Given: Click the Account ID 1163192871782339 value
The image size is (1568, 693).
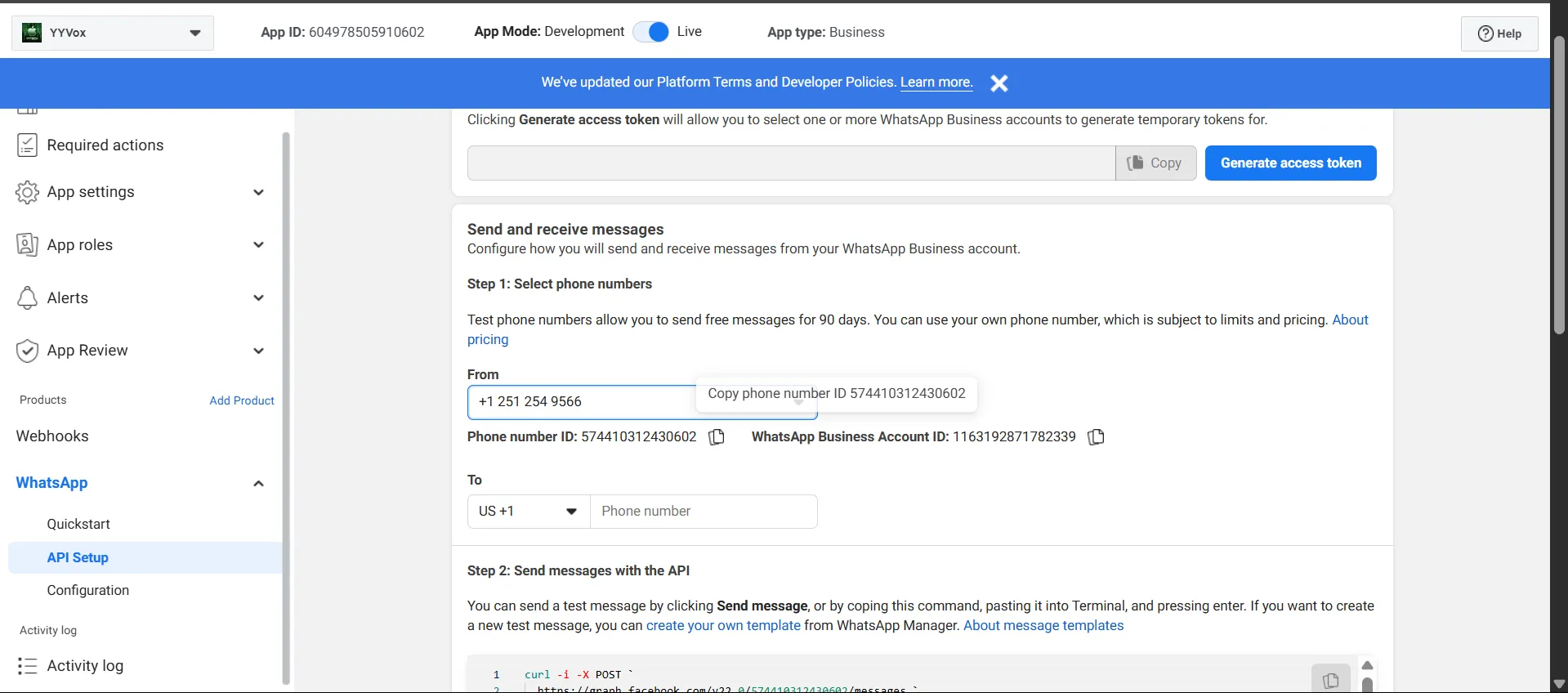Looking at the screenshot, I should 1014,437.
